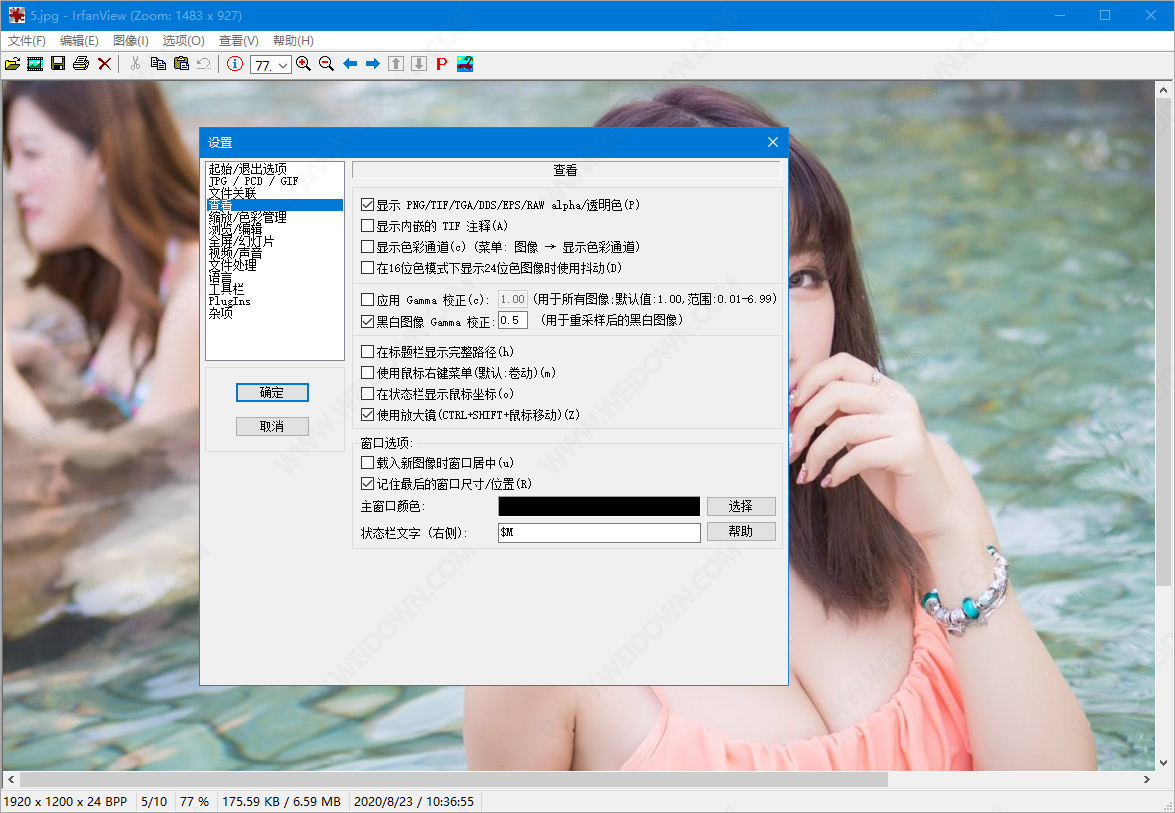This screenshot has height=813, width=1175.
Task: Open image information with the red 'i' icon
Action: (x=235, y=64)
